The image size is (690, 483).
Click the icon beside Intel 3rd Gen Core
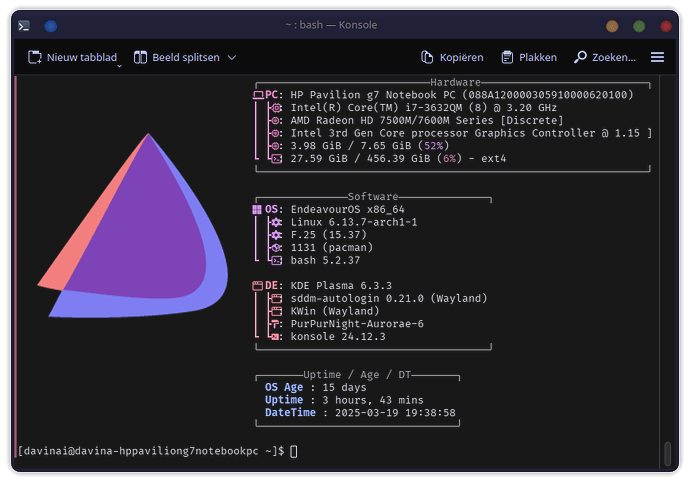(276, 133)
